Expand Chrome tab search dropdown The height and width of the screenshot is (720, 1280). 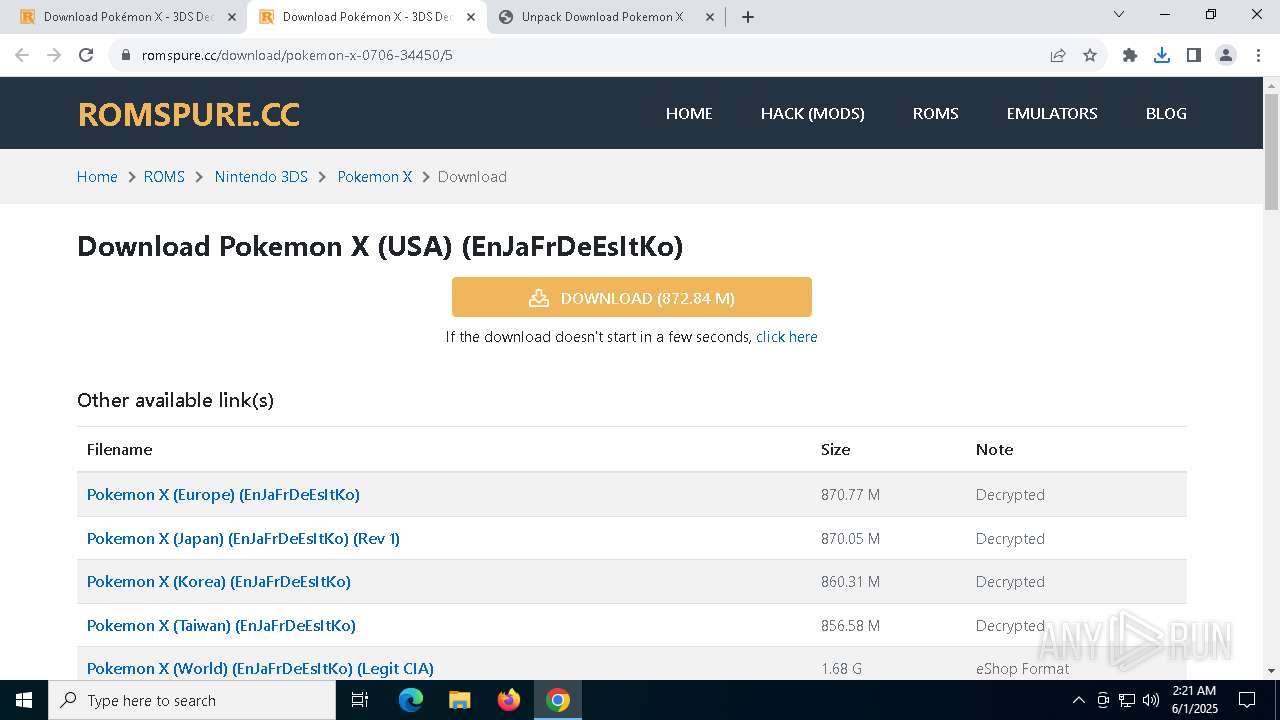click(x=1119, y=15)
